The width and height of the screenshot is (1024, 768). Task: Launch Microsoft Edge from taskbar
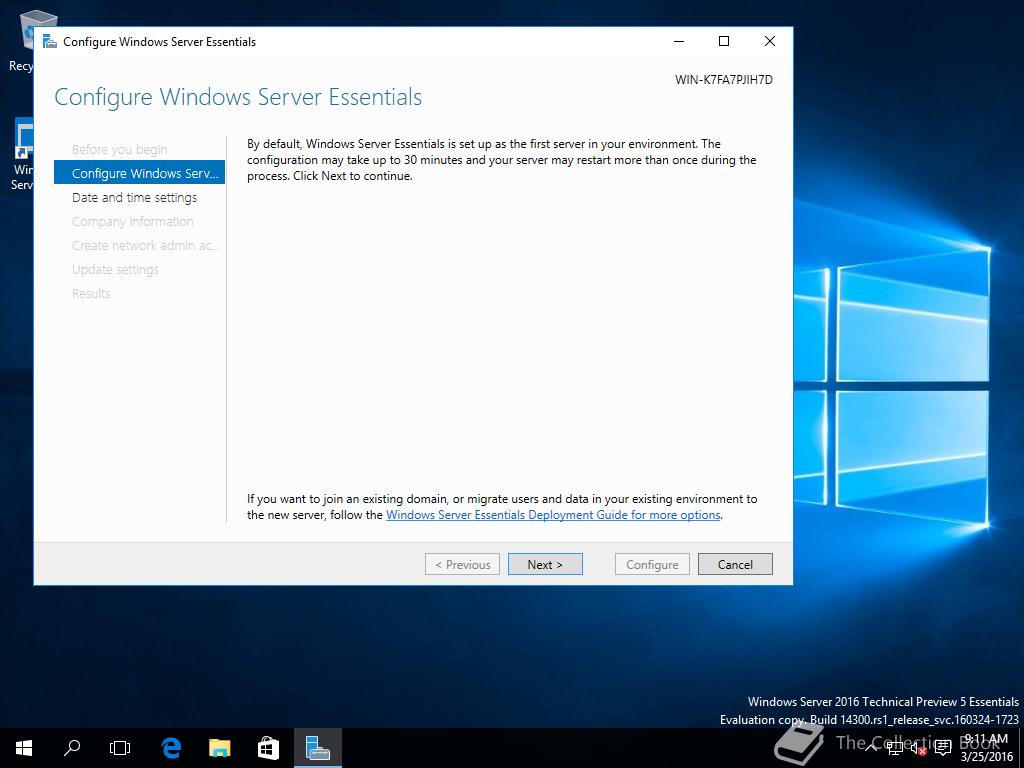[171, 748]
